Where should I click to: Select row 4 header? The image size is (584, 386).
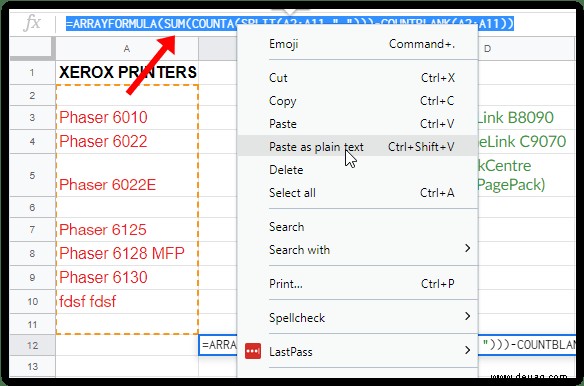click(33, 142)
